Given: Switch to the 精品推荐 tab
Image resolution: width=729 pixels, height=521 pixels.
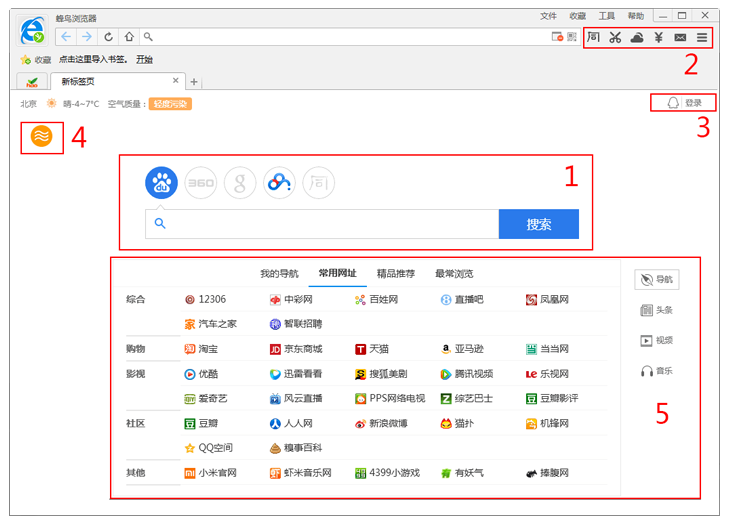Looking at the screenshot, I should [396, 274].
